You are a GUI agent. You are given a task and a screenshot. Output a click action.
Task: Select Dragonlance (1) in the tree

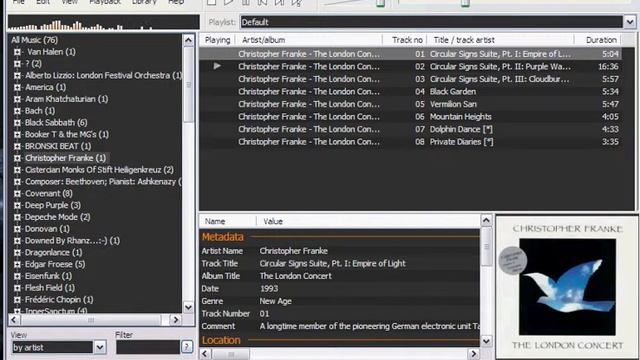[x=53, y=253]
